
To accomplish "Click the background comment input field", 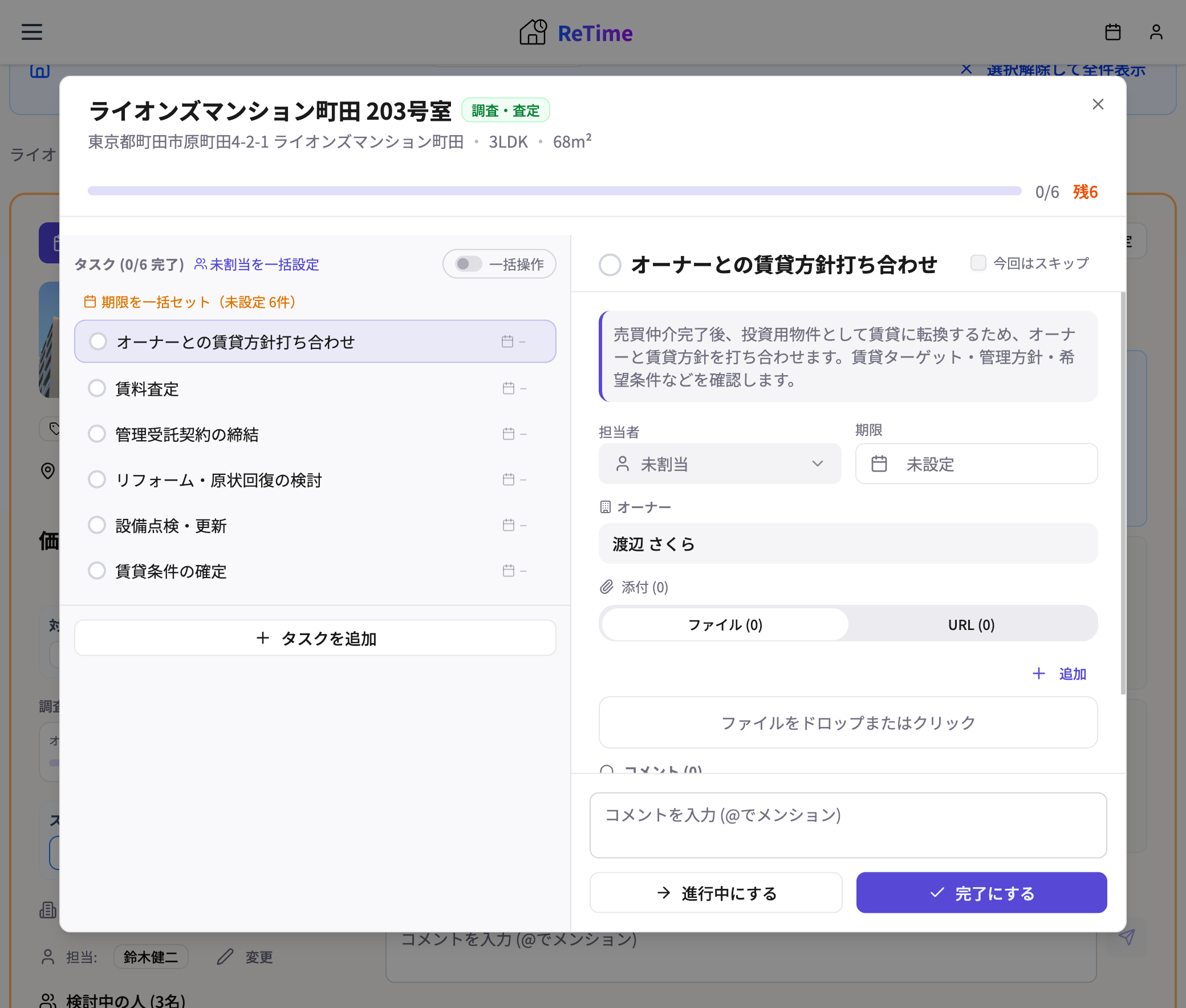I will point(741,957).
